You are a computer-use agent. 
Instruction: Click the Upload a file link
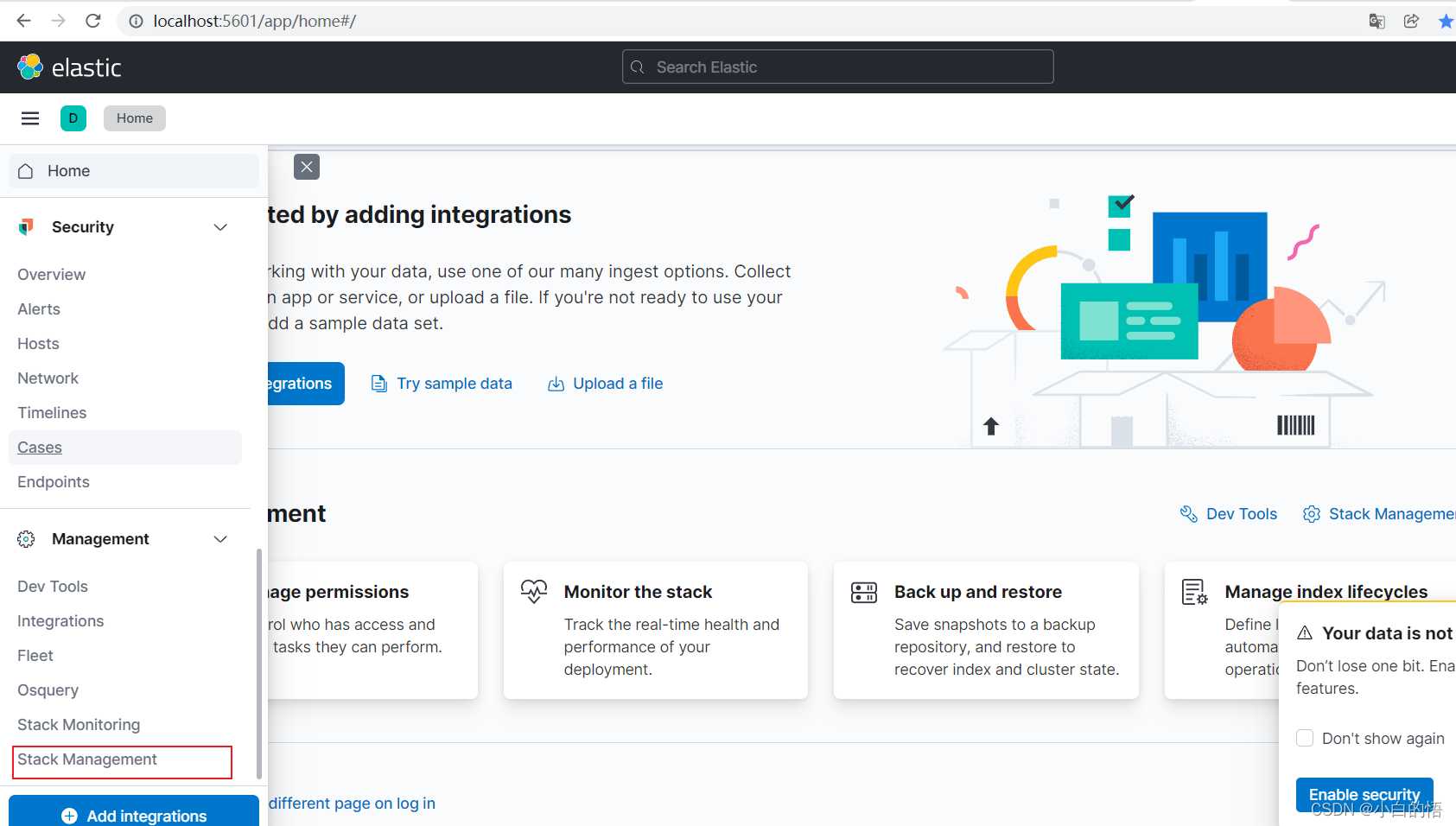pos(606,384)
